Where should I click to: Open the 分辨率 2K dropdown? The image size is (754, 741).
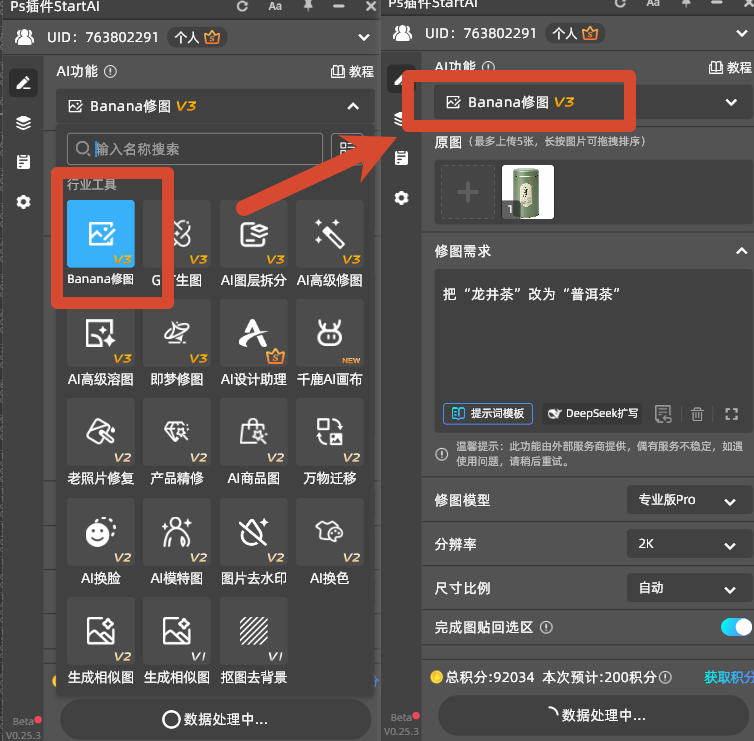tap(690, 544)
